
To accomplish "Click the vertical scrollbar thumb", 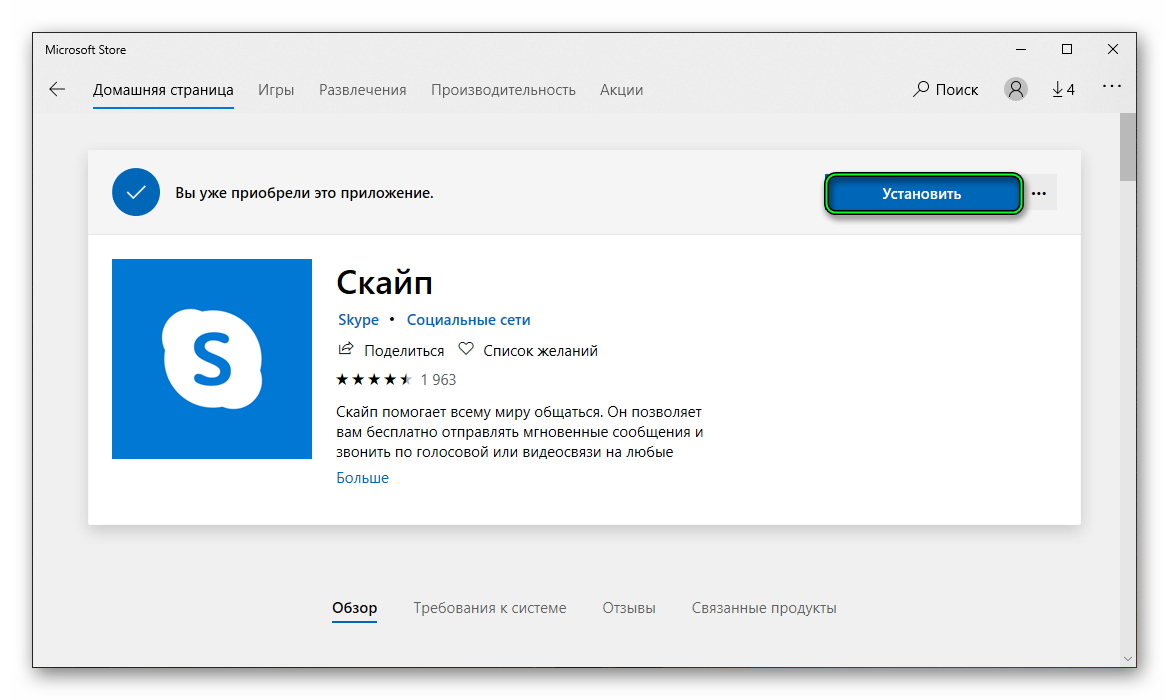I will (1128, 147).
